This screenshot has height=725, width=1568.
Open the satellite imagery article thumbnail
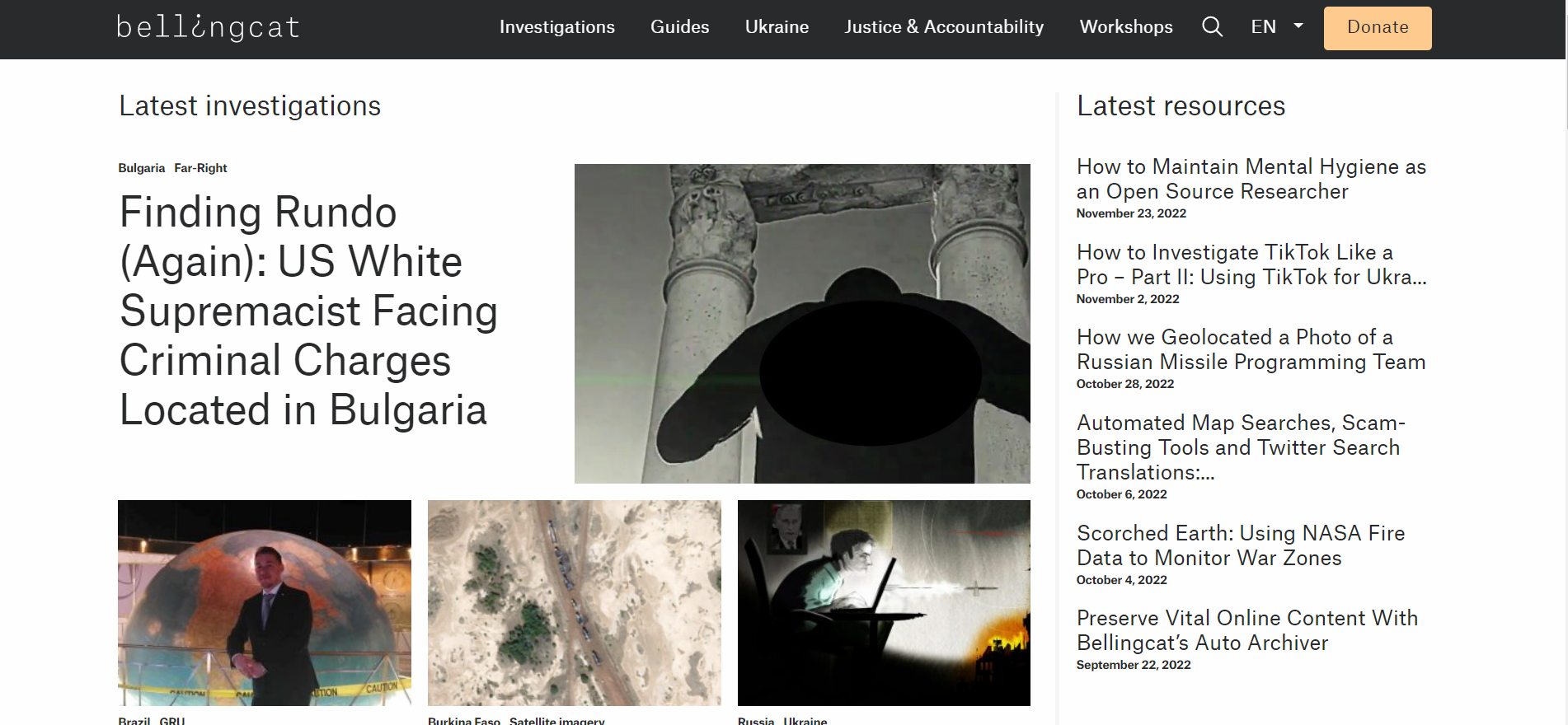click(x=575, y=603)
